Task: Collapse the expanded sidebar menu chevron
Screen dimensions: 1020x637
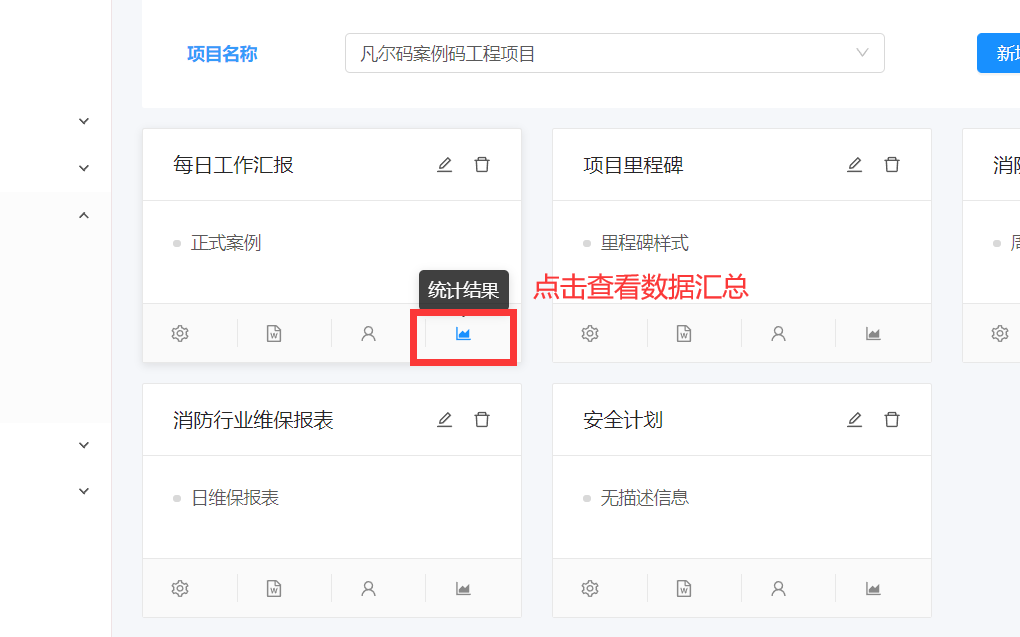Action: (84, 215)
